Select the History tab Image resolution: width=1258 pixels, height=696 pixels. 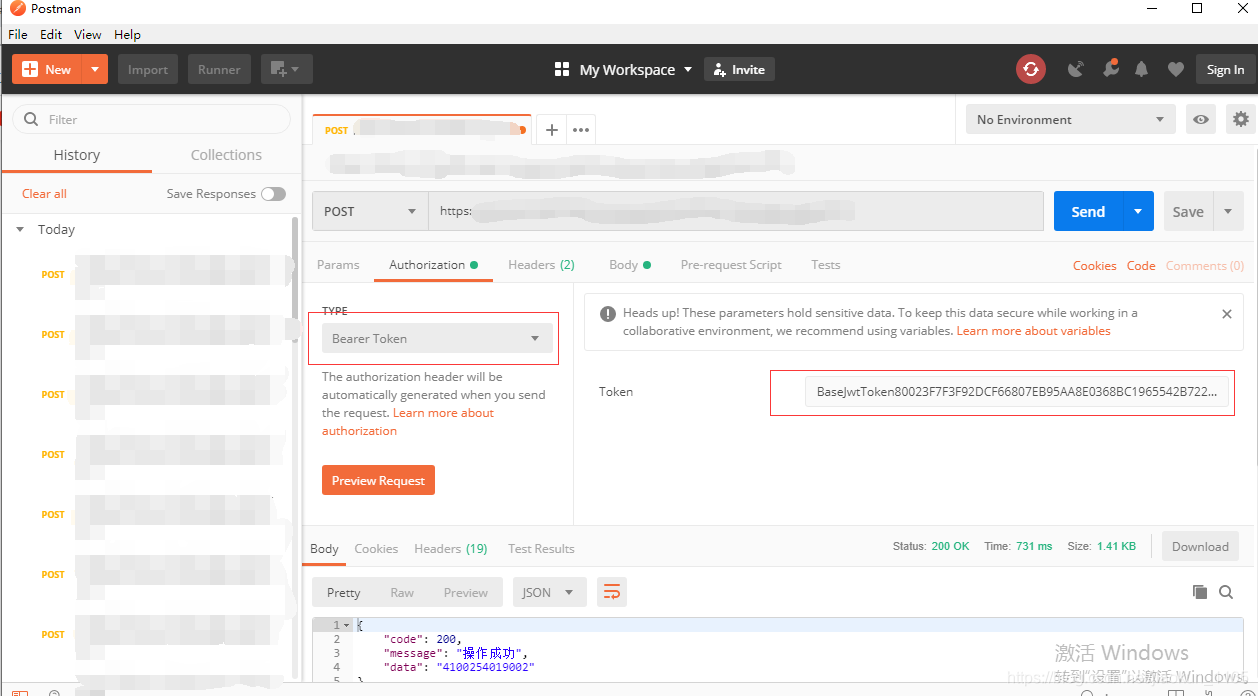(77, 155)
